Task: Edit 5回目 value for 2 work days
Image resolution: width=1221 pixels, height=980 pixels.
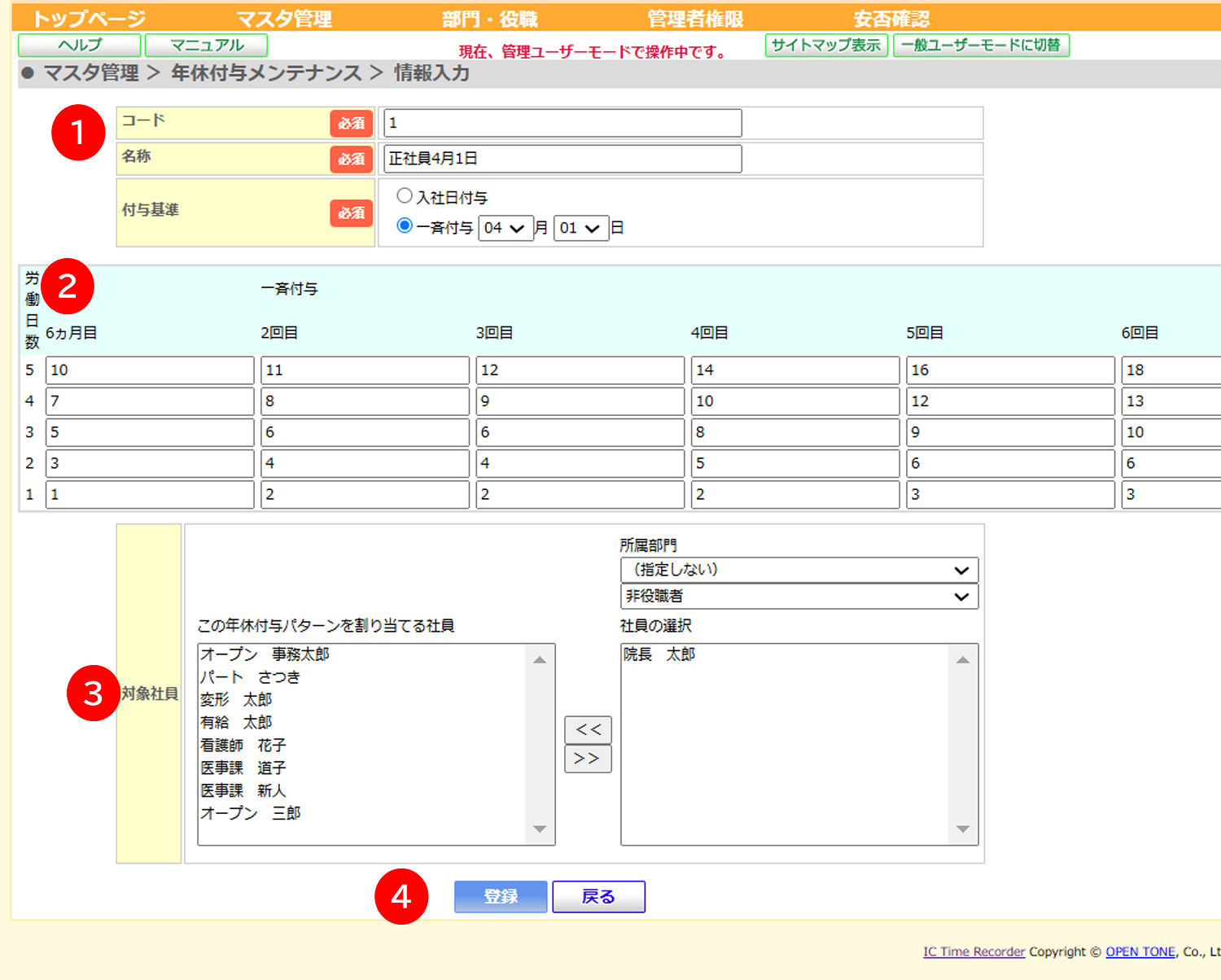Action: [x=1010, y=463]
